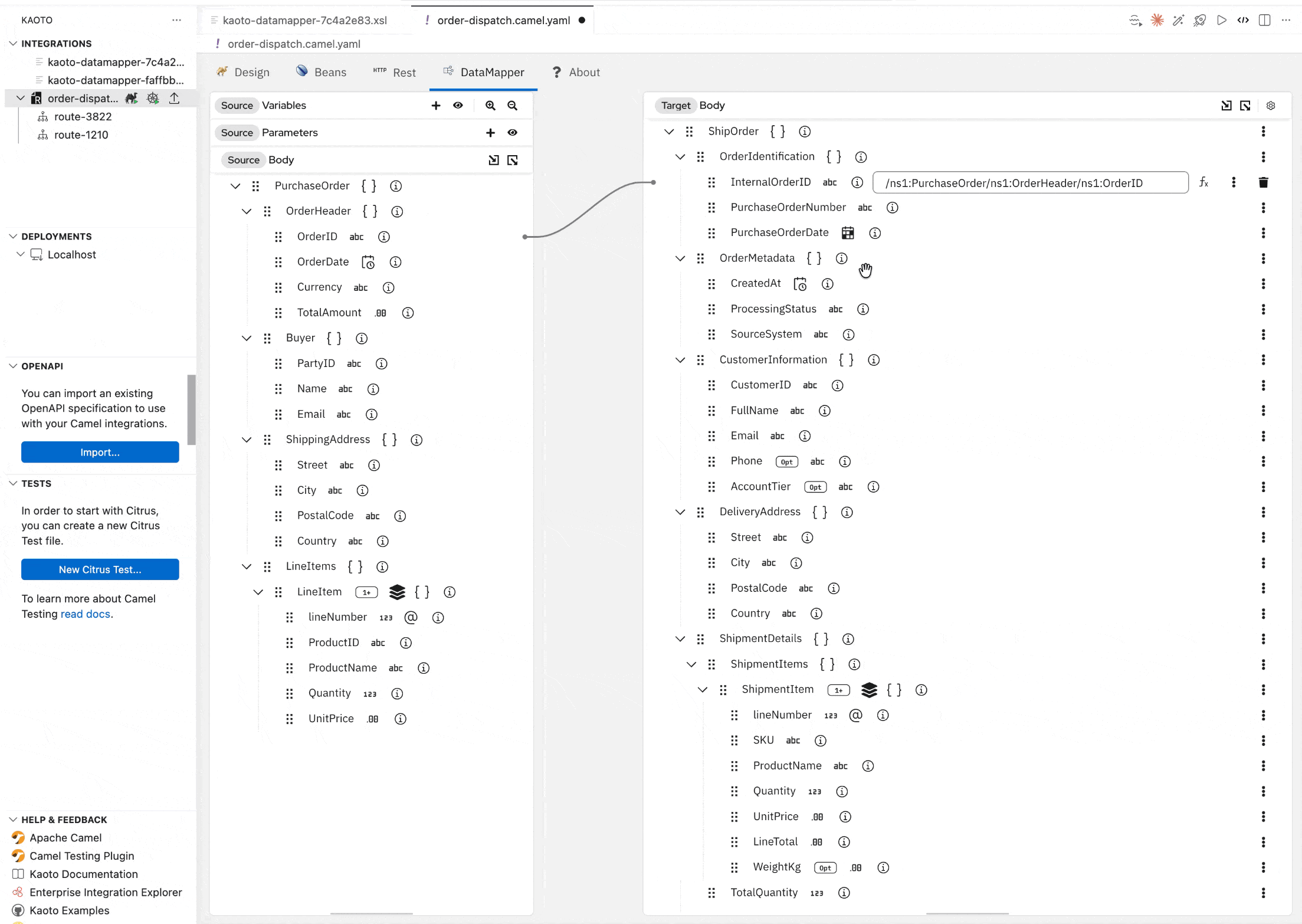Collapse the DeliveryAddress target node
Screen dimensions: 1302x924
coord(680,512)
